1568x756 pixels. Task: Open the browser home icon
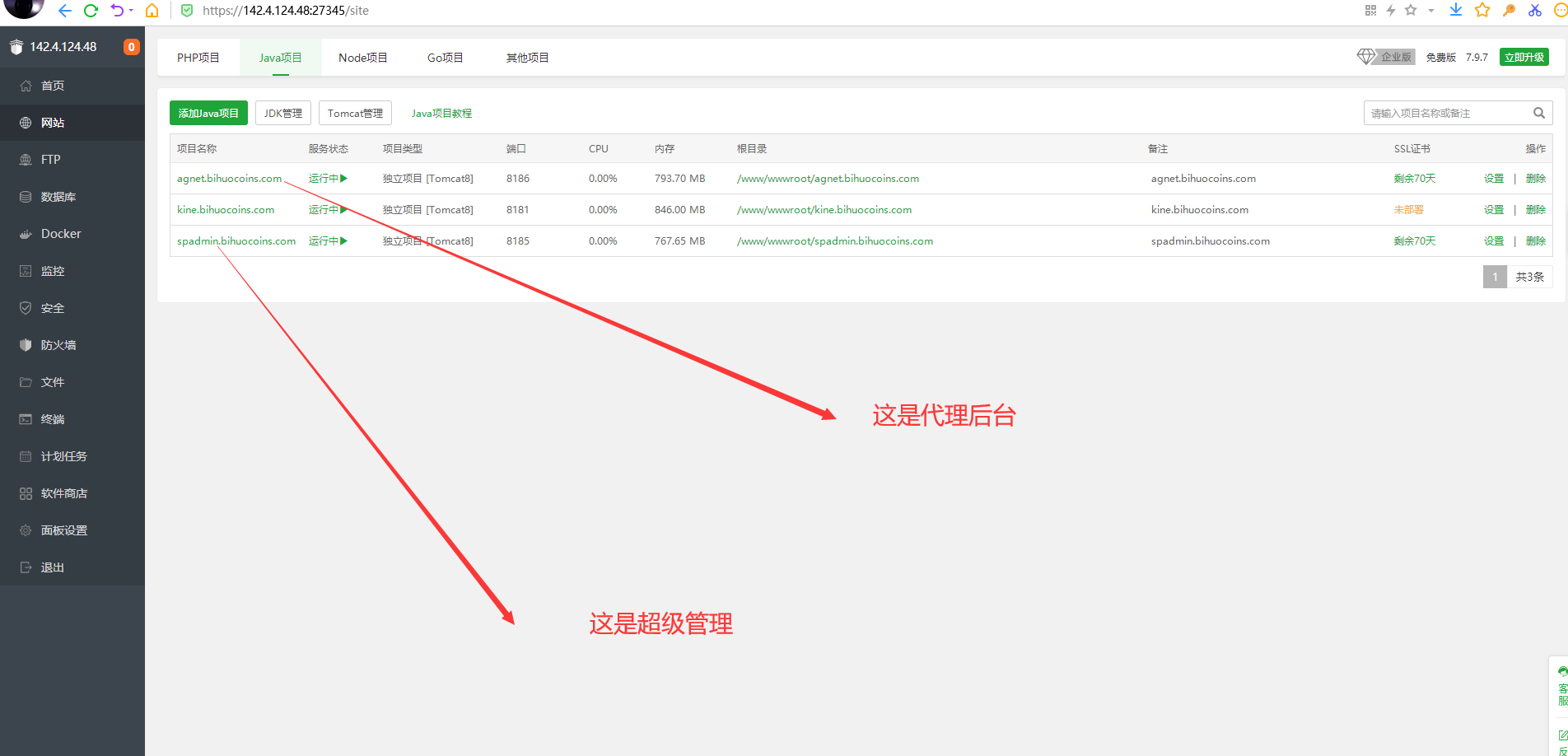[152, 11]
